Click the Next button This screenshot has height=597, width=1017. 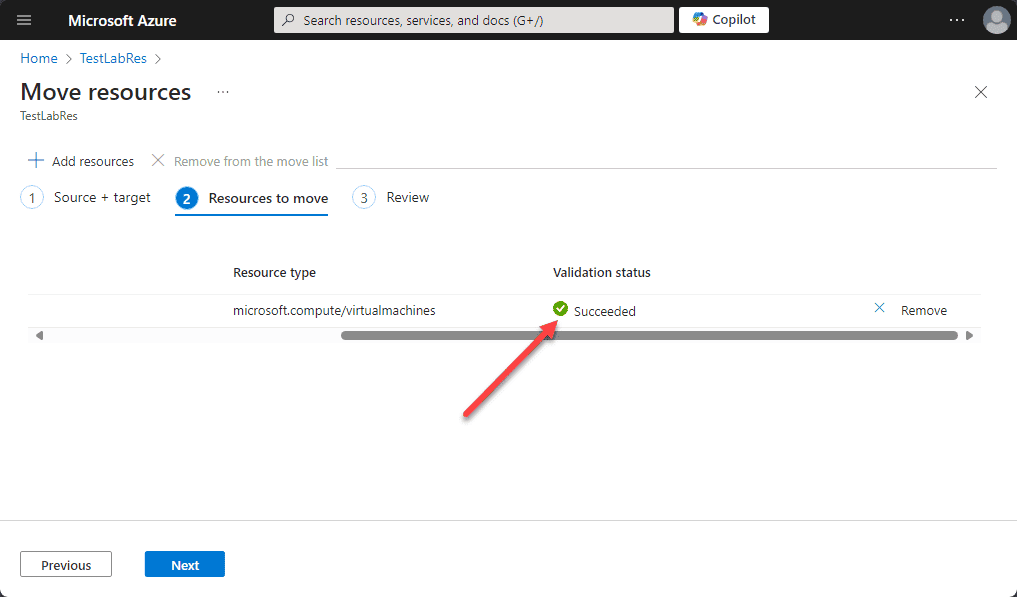click(x=185, y=565)
